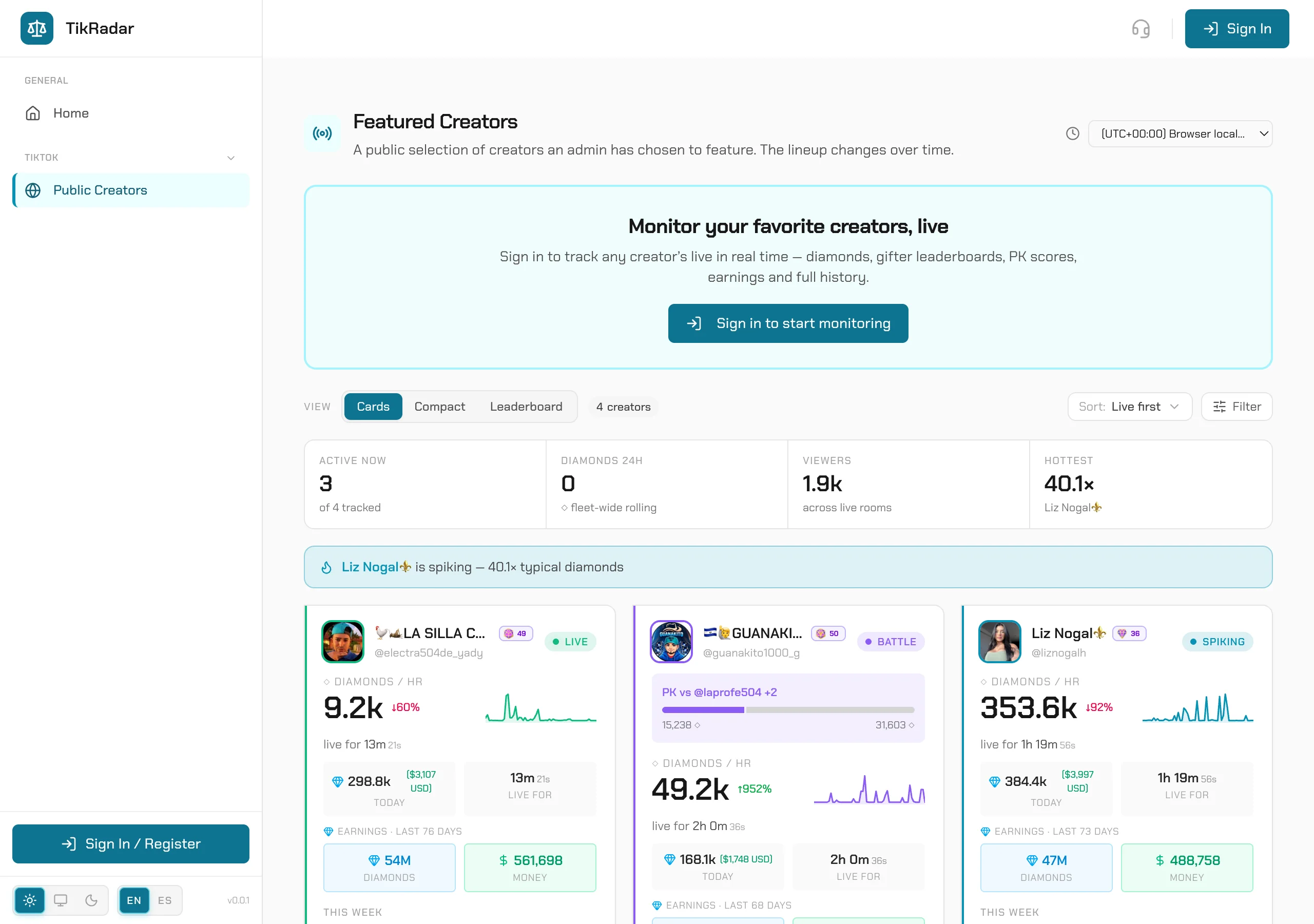This screenshot has height=924, width=1314.
Task: Open the UTC+00:00 timezone dropdown
Action: 1180,134
